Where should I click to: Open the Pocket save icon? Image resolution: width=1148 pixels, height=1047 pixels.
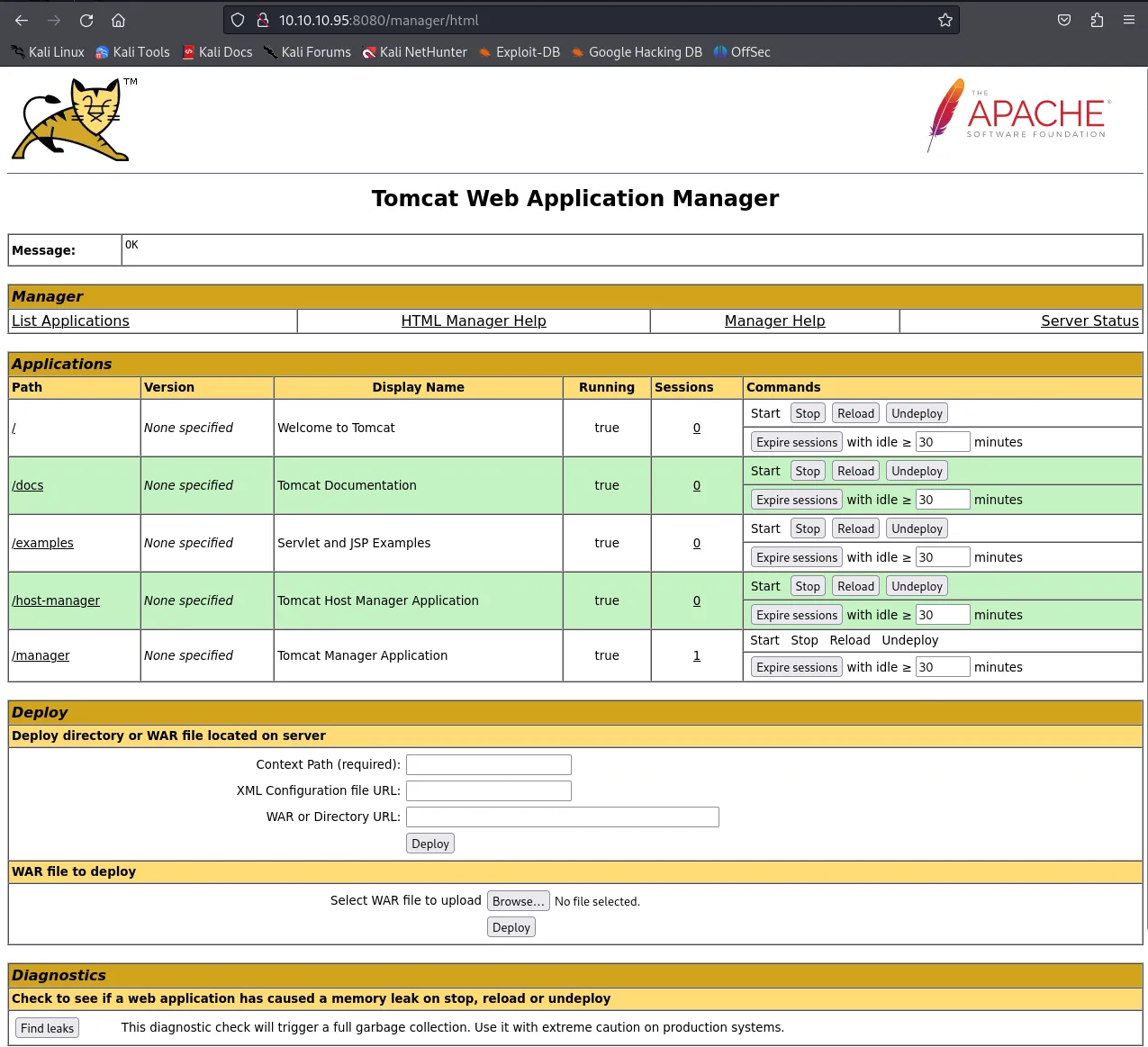[1064, 20]
